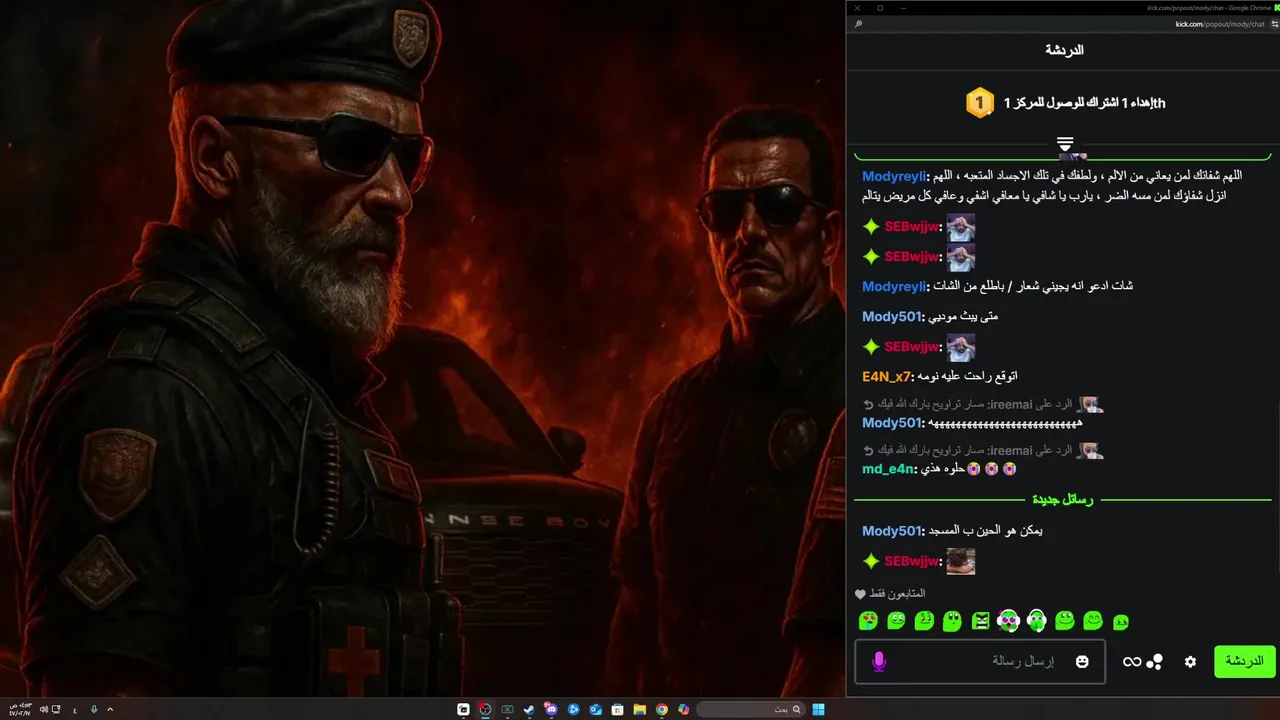
Task: Click the infinity symbol icon
Action: tap(1132, 662)
